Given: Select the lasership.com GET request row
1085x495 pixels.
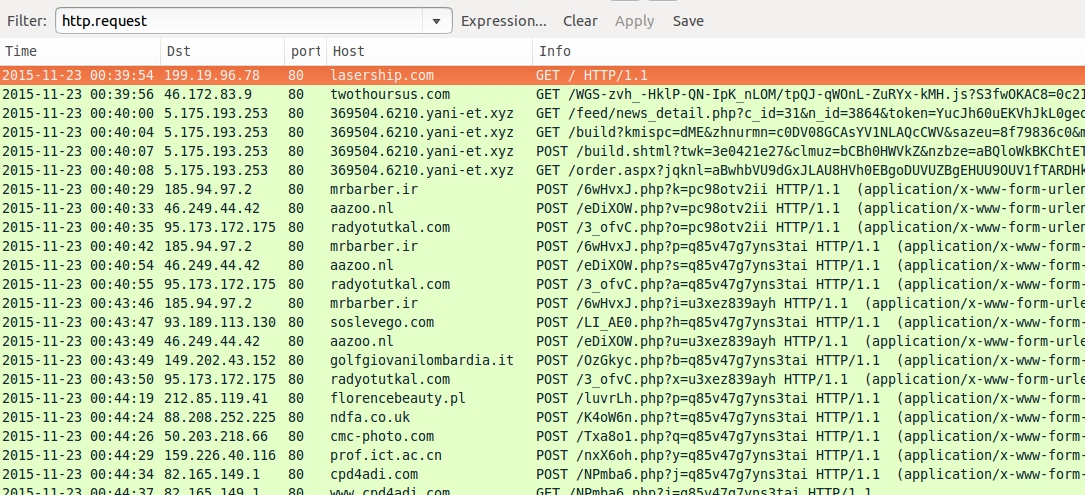Looking at the screenshot, I should [x=382, y=75].
